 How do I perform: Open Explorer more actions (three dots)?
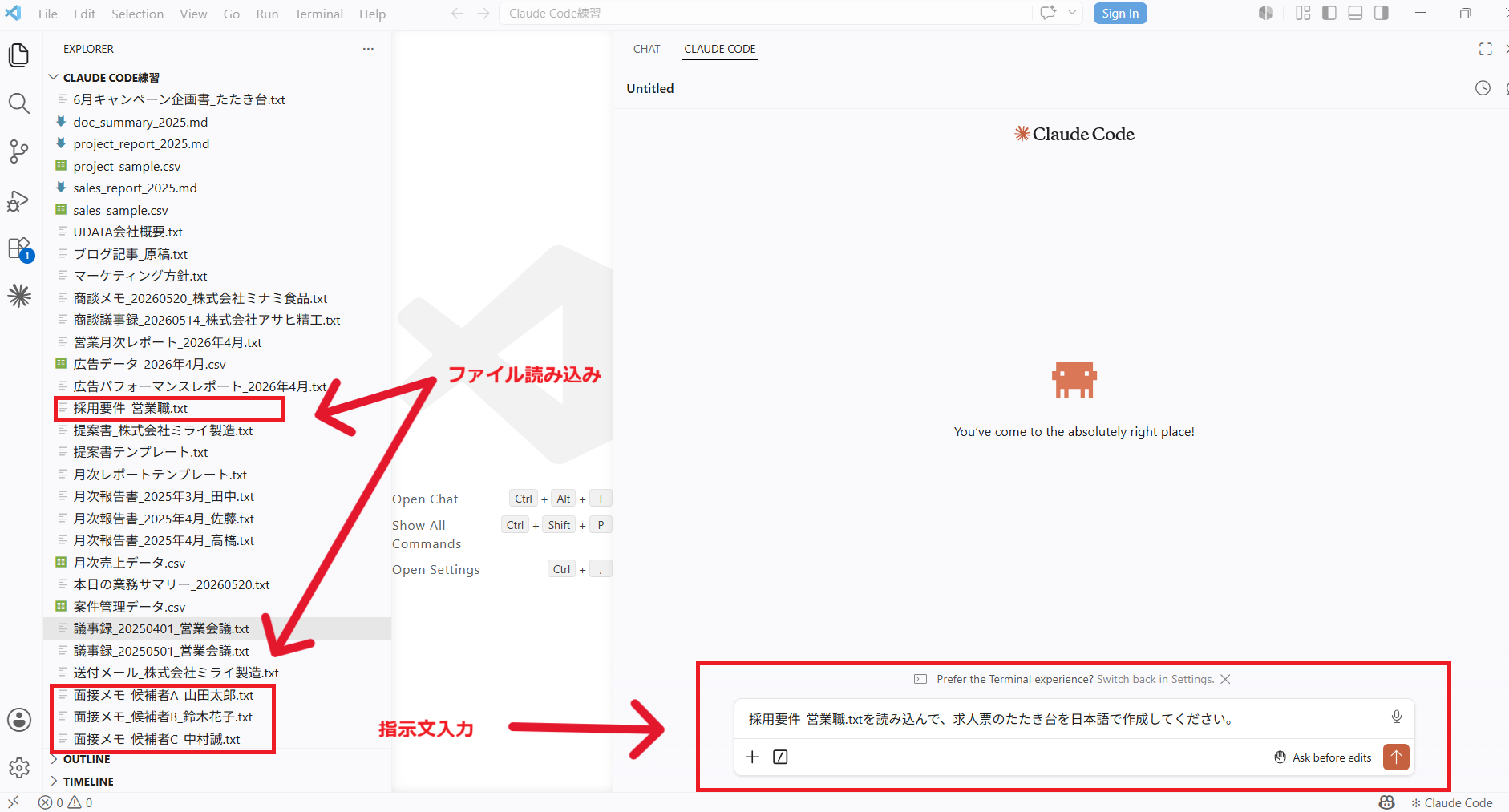[x=368, y=49]
